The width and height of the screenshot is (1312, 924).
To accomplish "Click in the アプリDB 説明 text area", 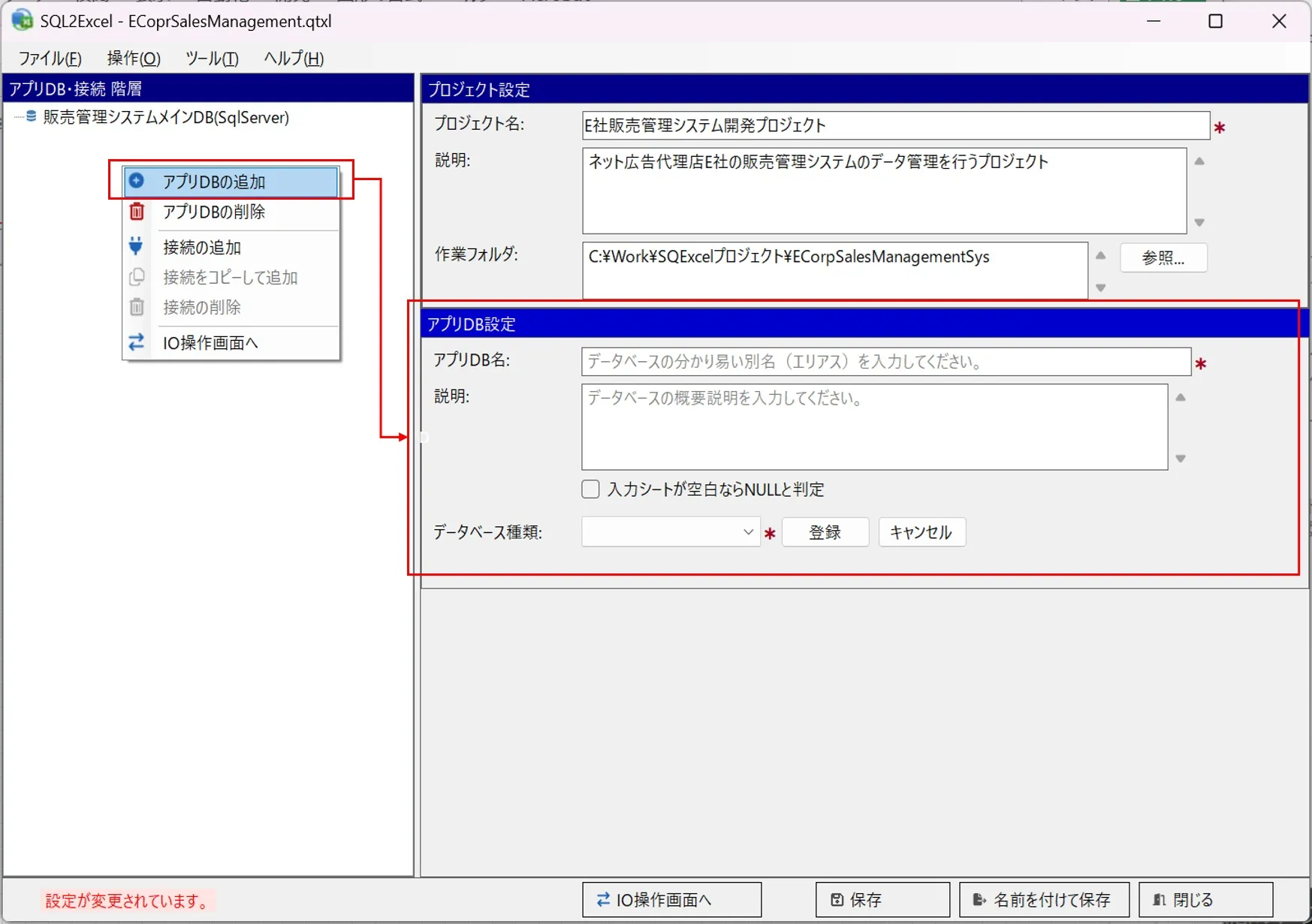I will pos(874,427).
